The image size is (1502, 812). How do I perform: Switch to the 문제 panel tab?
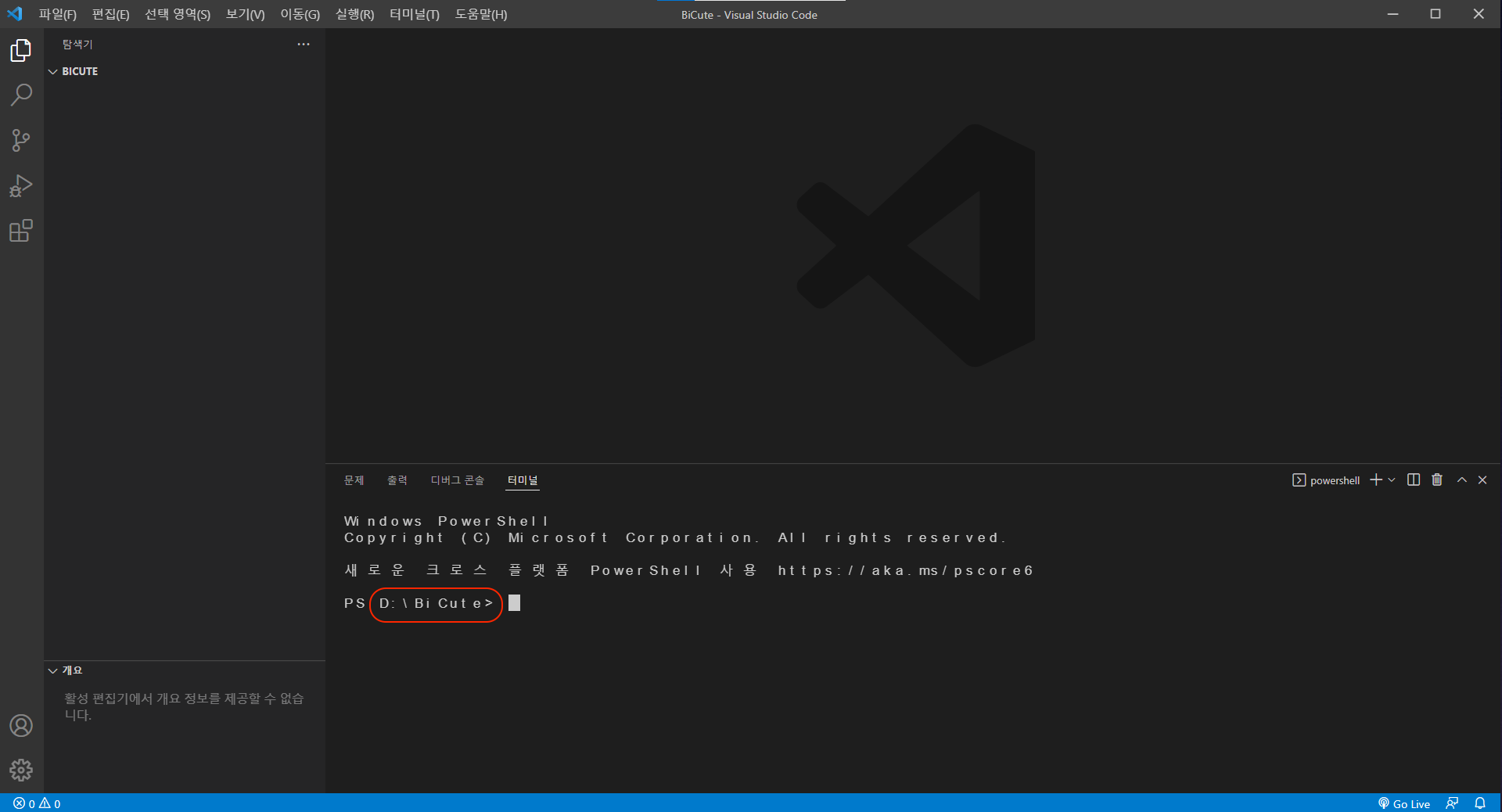tap(354, 480)
